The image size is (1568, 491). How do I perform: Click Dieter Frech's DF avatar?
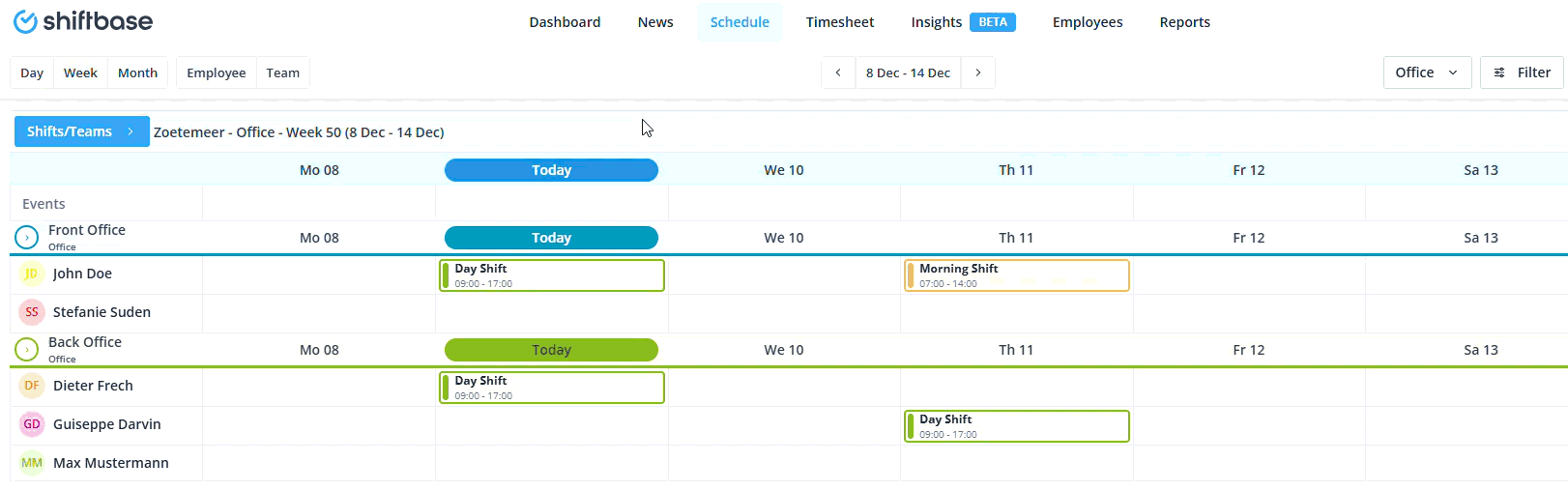pyautogui.click(x=32, y=386)
